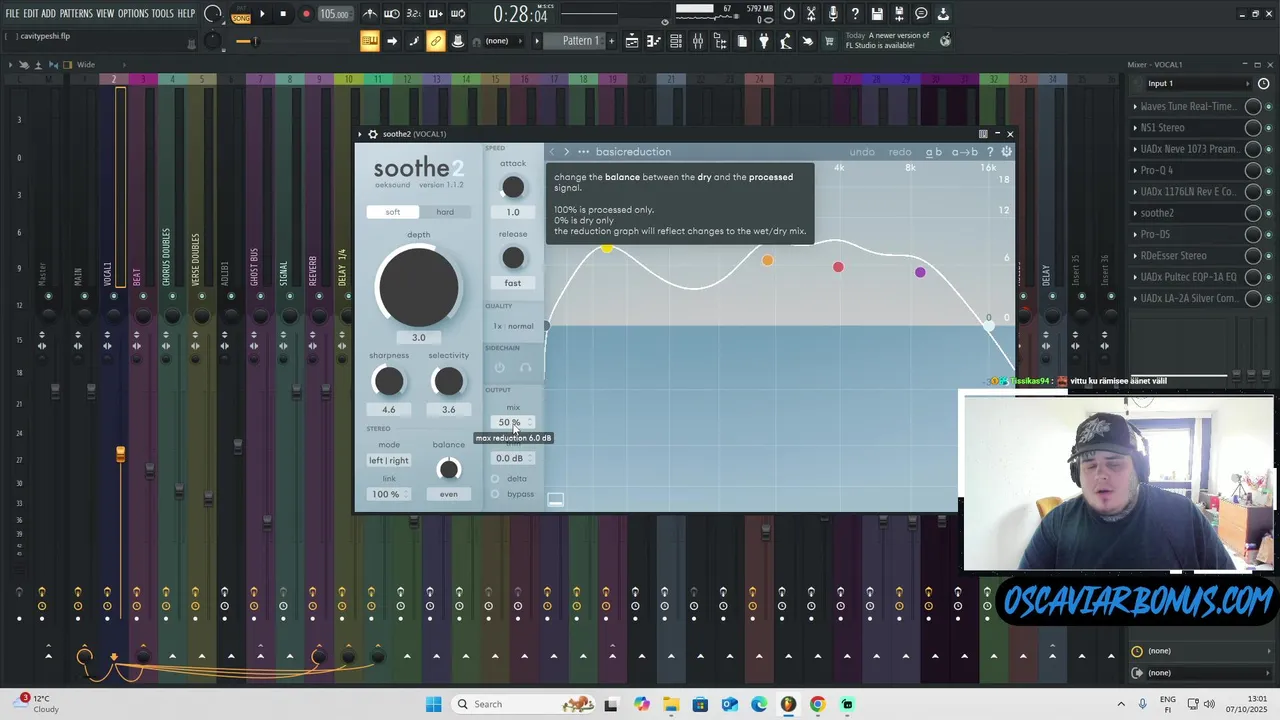Open the OPTIONS menu
This screenshot has width=1280, height=720.
133,14
